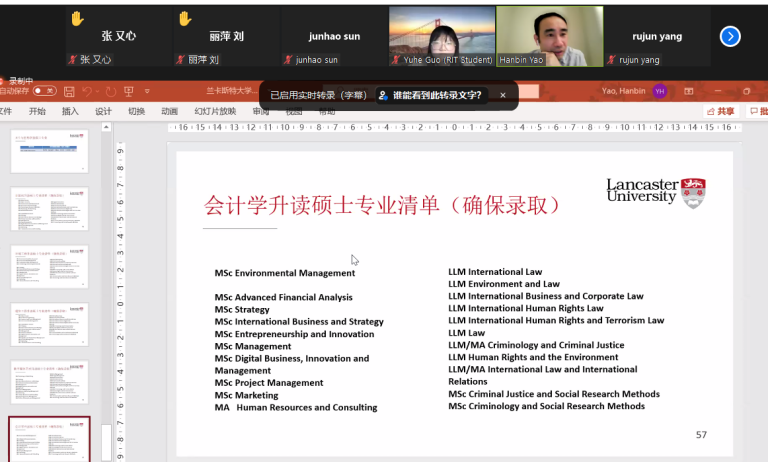This screenshot has height=462, width=768.
Task: Expand the customize quick access toolbar arrow
Action: (x=147, y=91)
